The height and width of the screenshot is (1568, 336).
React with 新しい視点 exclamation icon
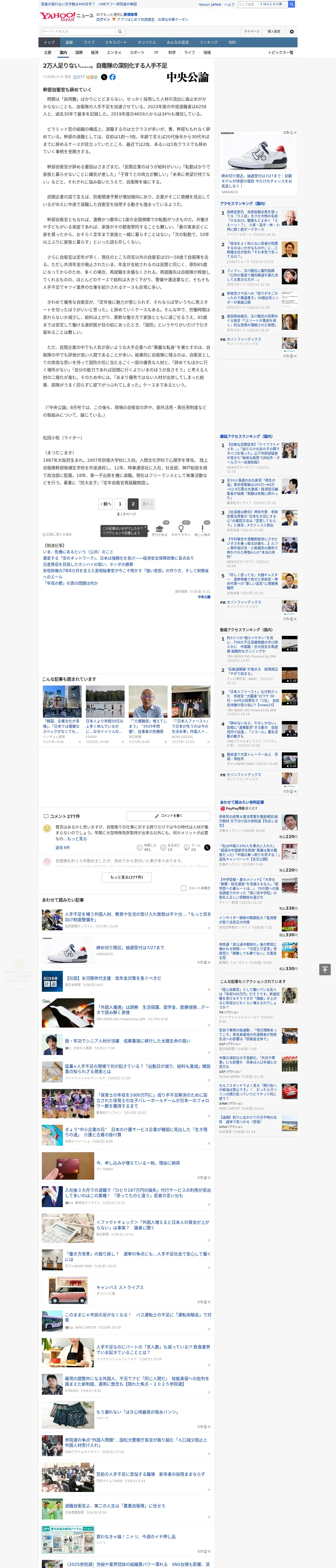(203, 528)
